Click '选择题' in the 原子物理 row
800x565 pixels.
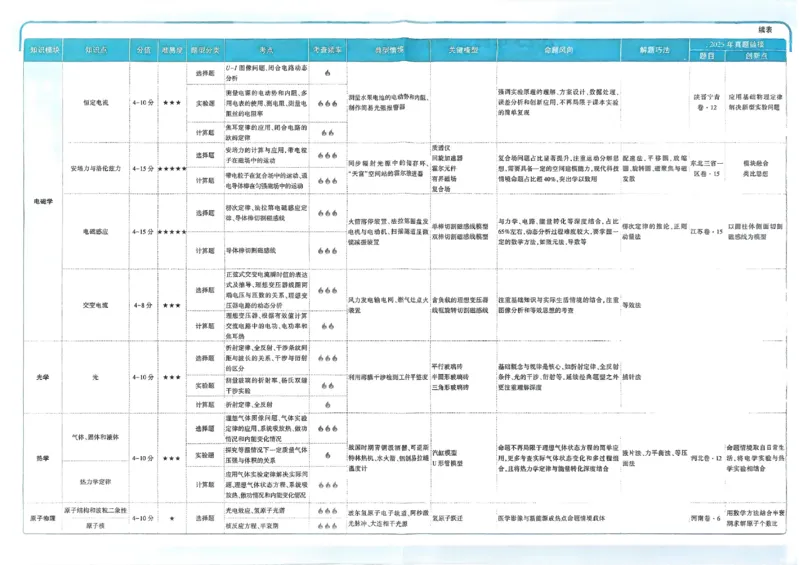click(x=205, y=518)
